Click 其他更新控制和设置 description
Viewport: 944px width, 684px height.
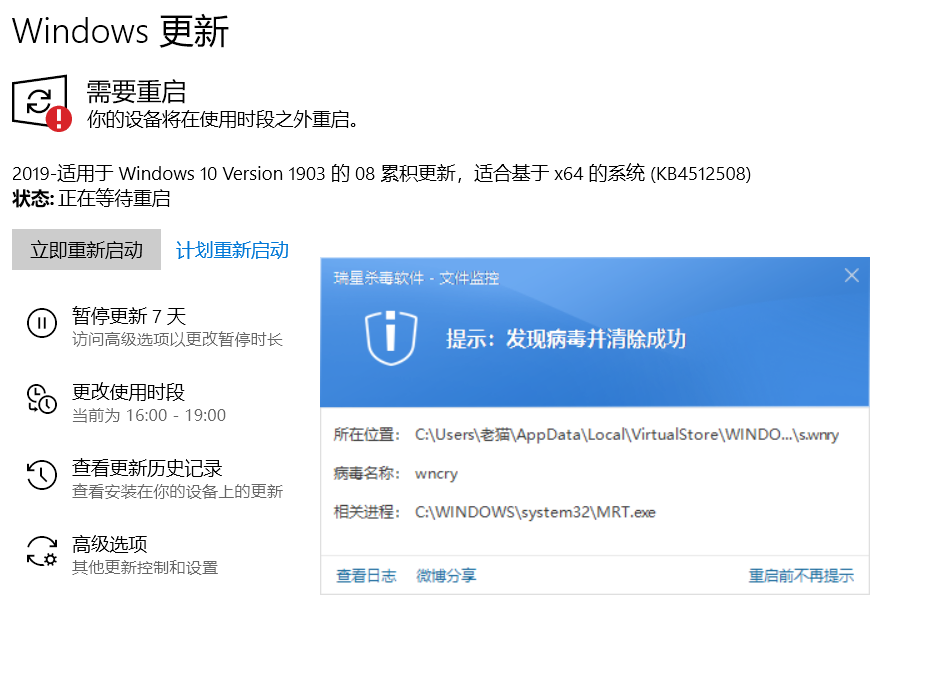[x=145, y=568]
